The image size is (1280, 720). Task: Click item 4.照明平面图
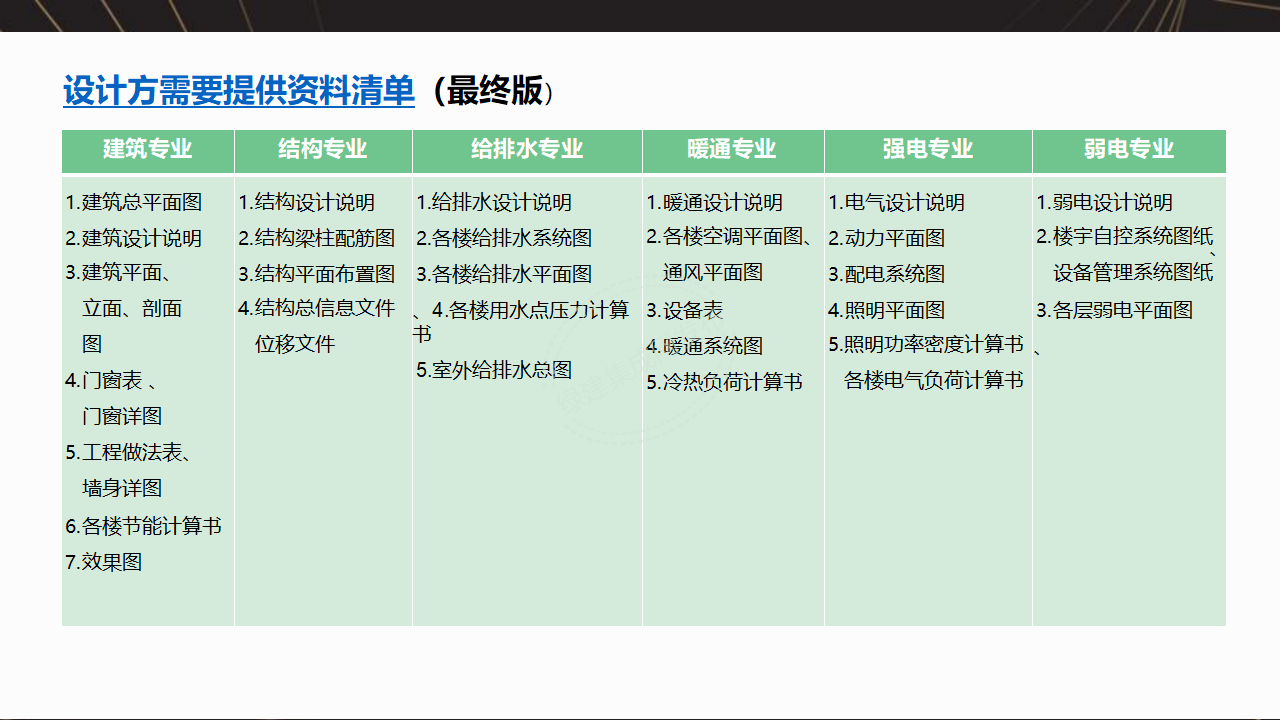[x=887, y=310]
